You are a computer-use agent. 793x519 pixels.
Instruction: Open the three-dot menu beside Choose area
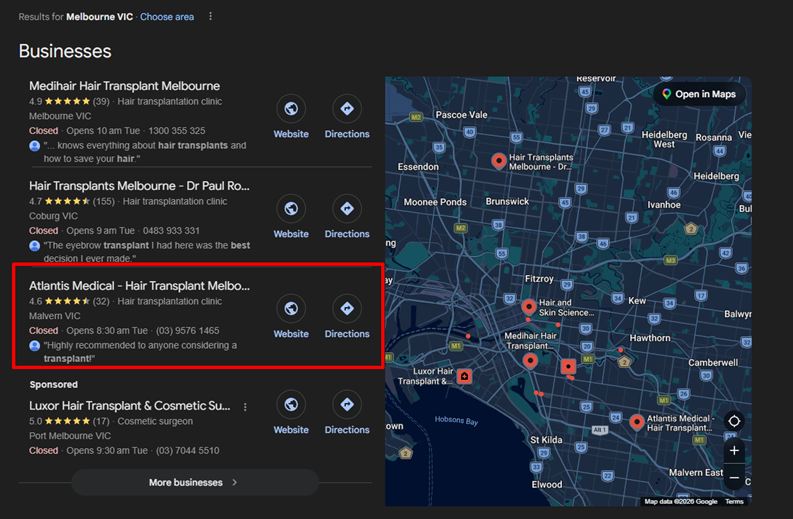(x=210, y=17)
